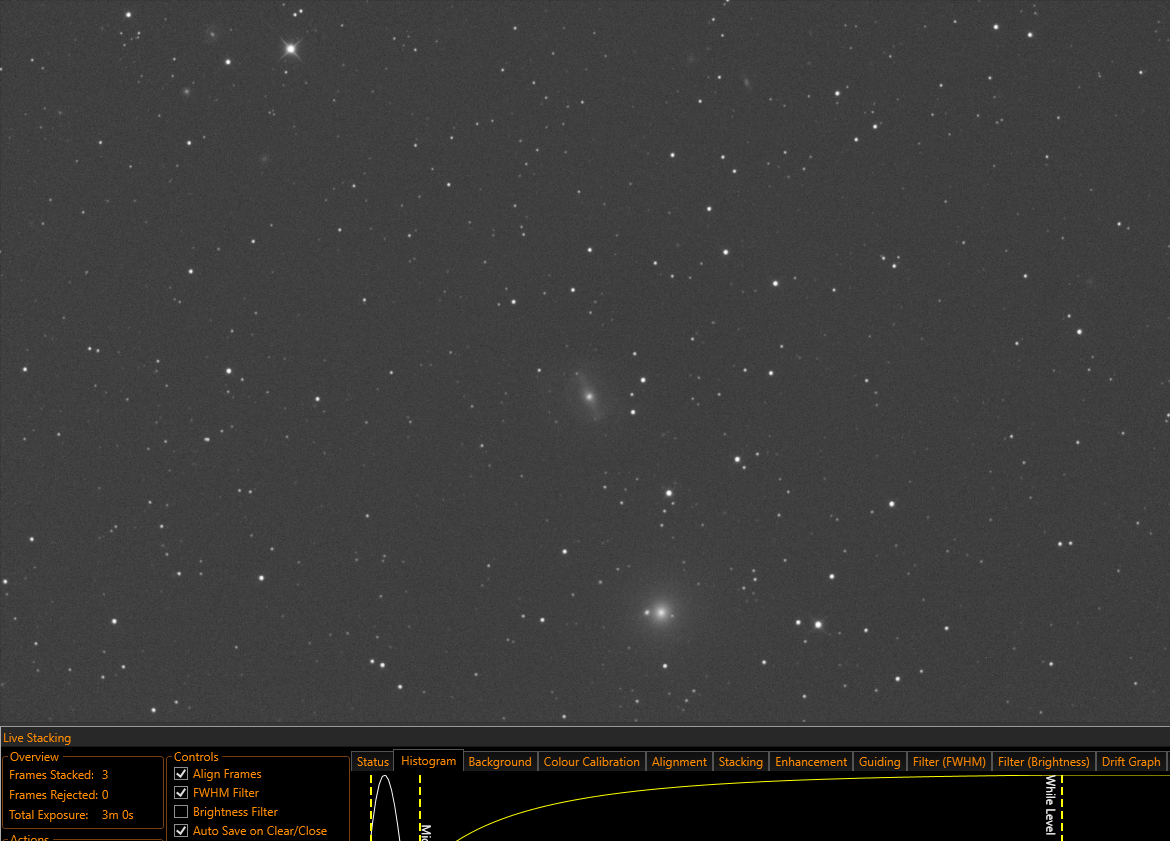Viewport: 1170px width, 841px height.
Task: Open the Drift Graph tab
Action: coord(1131,762)
